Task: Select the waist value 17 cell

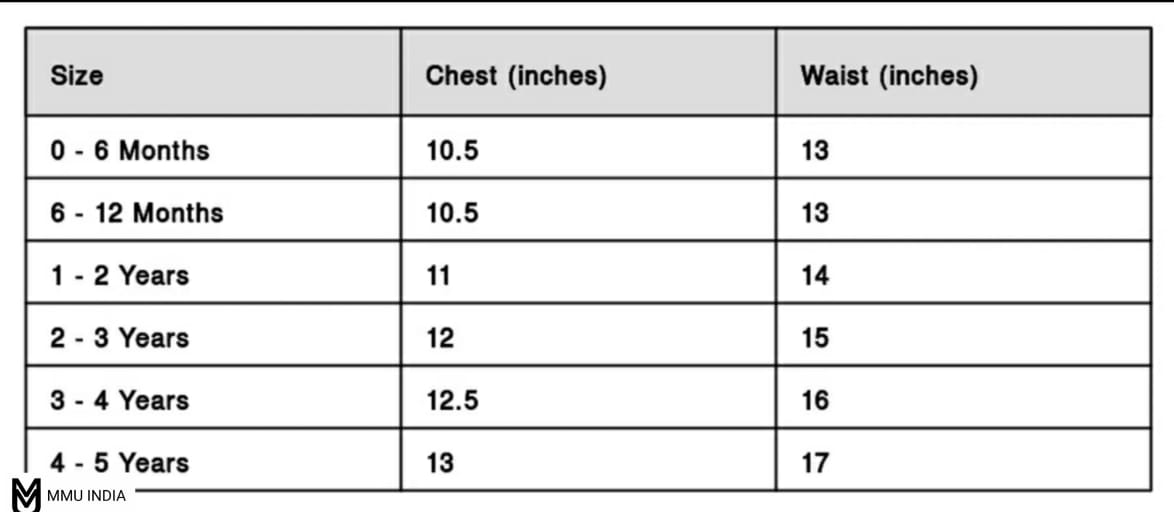Action: [x=815, y=462]
